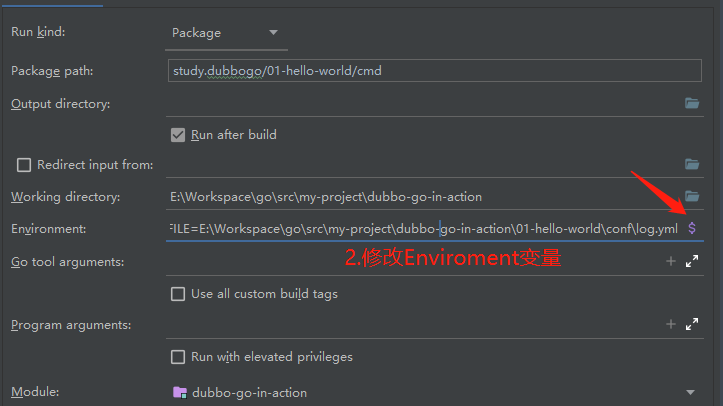Screen dimensions: 723x406
Task: Click the Working directory path field
Action: (x=422, y=197)
